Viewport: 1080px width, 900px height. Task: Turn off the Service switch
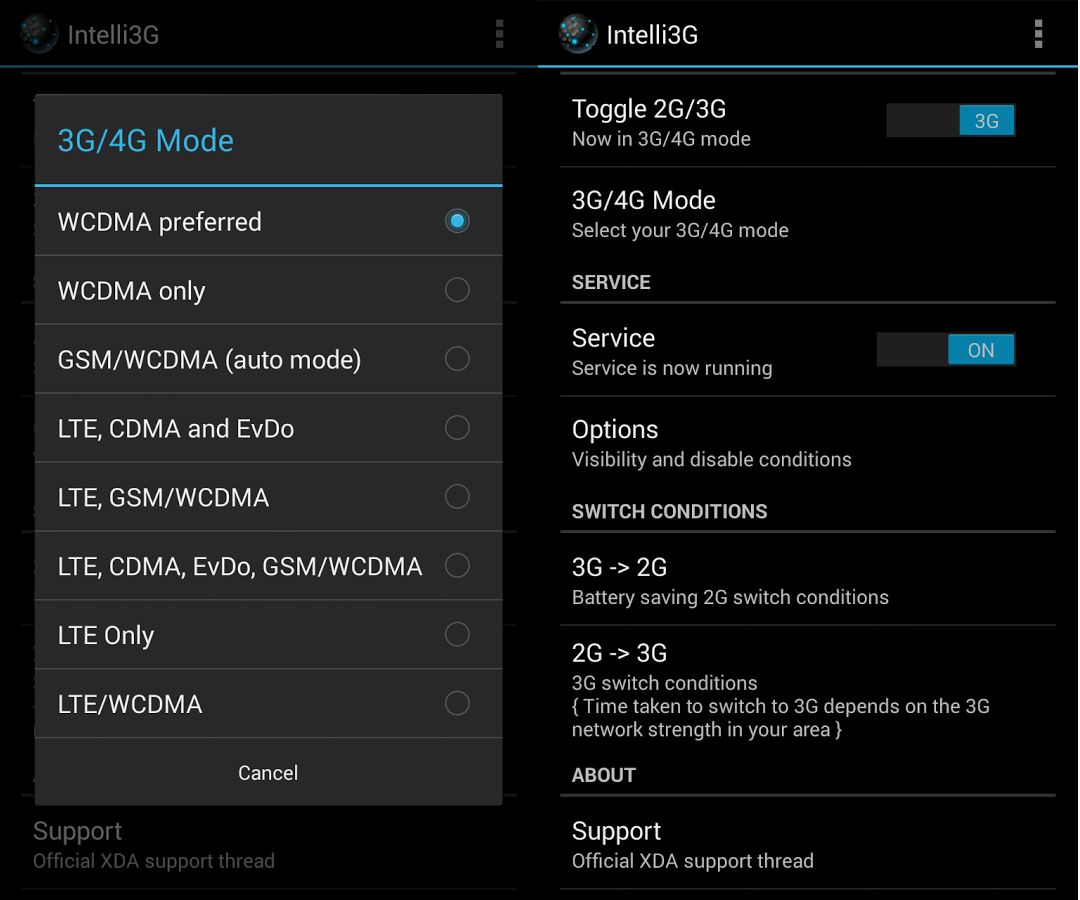(946, 350)
